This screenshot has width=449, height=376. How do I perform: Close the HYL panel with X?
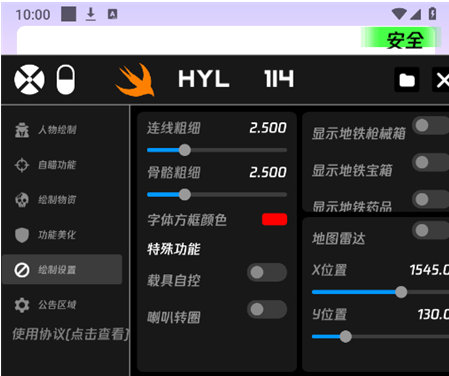[x=442, y=80]
